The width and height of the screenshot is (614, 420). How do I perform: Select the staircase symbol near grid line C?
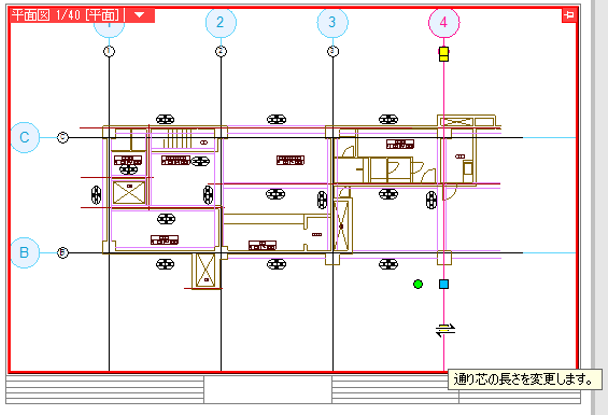tap(177, 137)
